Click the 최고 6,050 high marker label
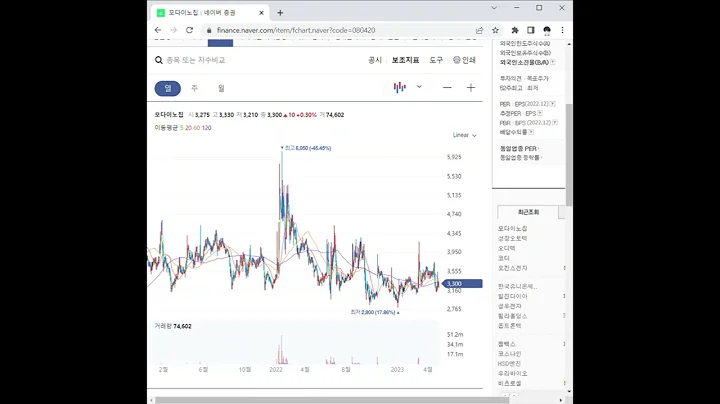The image size is (720, 404). [x=306, y=148]
